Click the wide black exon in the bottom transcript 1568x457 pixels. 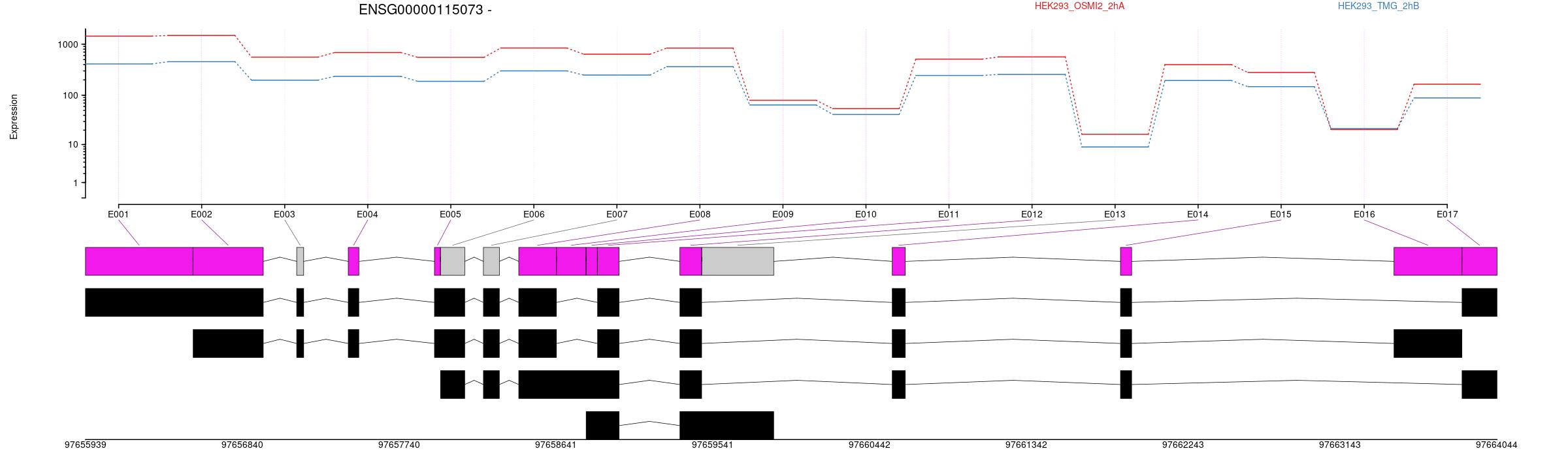(727, 426)
